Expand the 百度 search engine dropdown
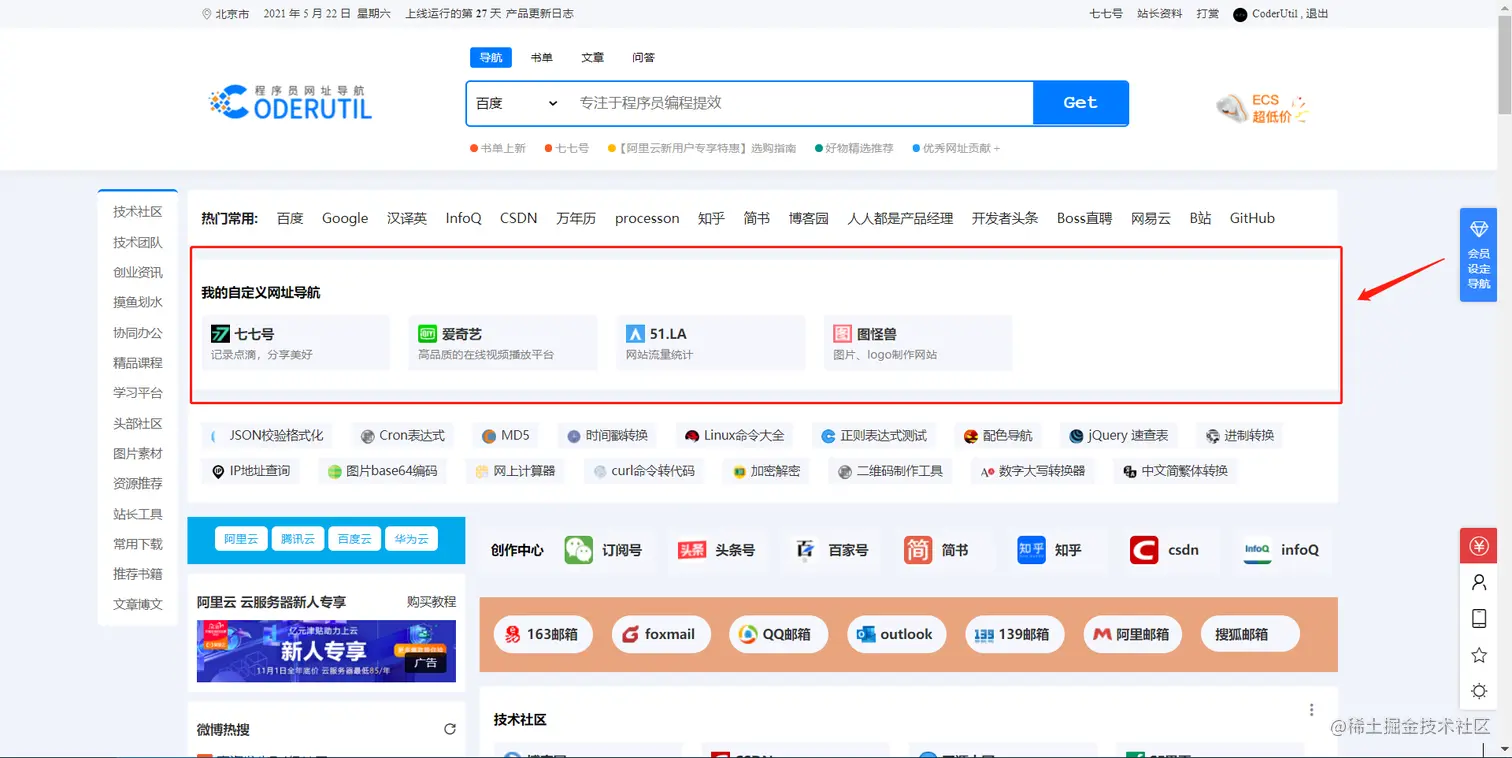Viewport: 1512px width, 758px height. (x=516, y=103)
